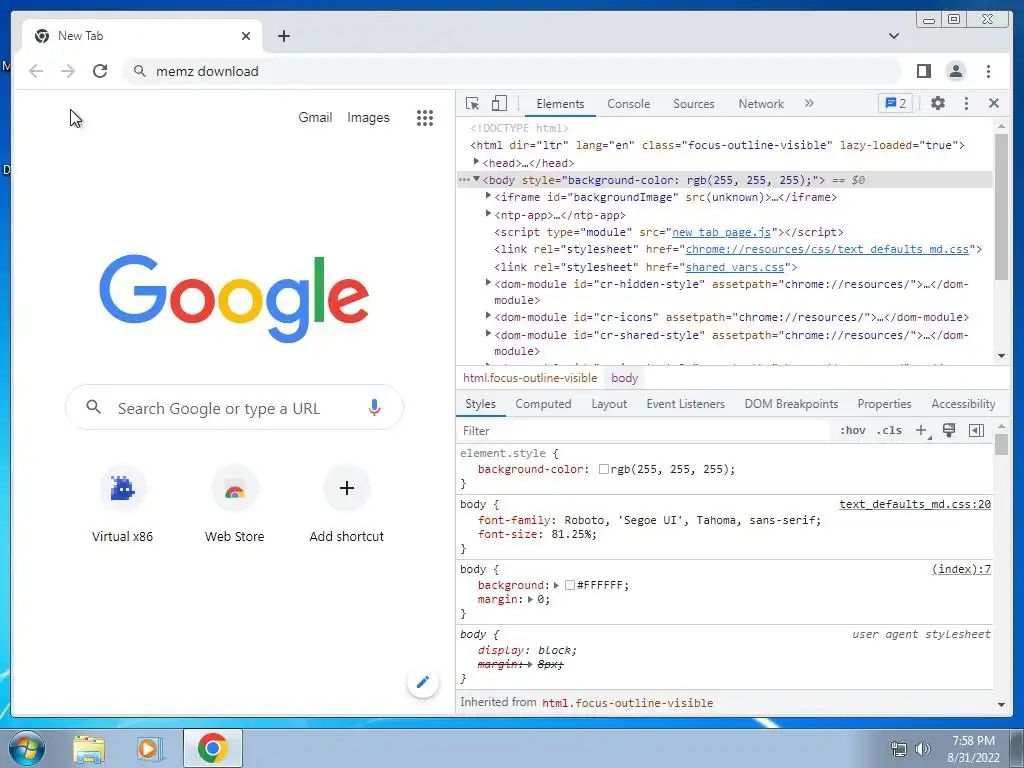Open the text_defaults_md.css href link
This screenshot has width=1024, height=768.
[827, 249]
